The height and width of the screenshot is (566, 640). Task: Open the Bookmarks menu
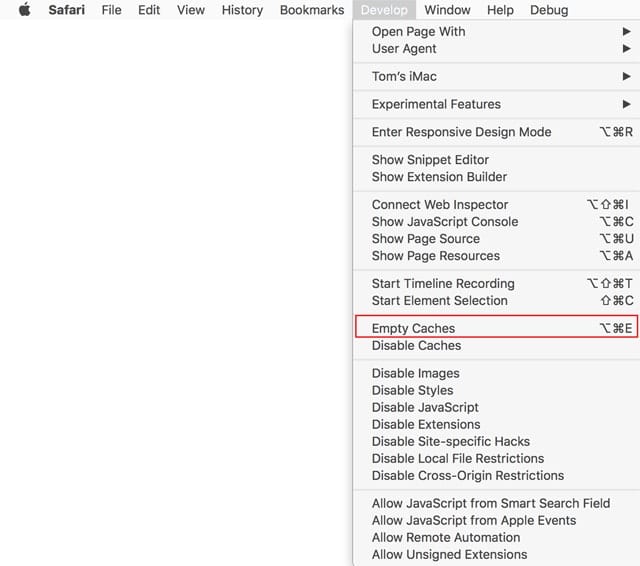click(x=312, y=10)
